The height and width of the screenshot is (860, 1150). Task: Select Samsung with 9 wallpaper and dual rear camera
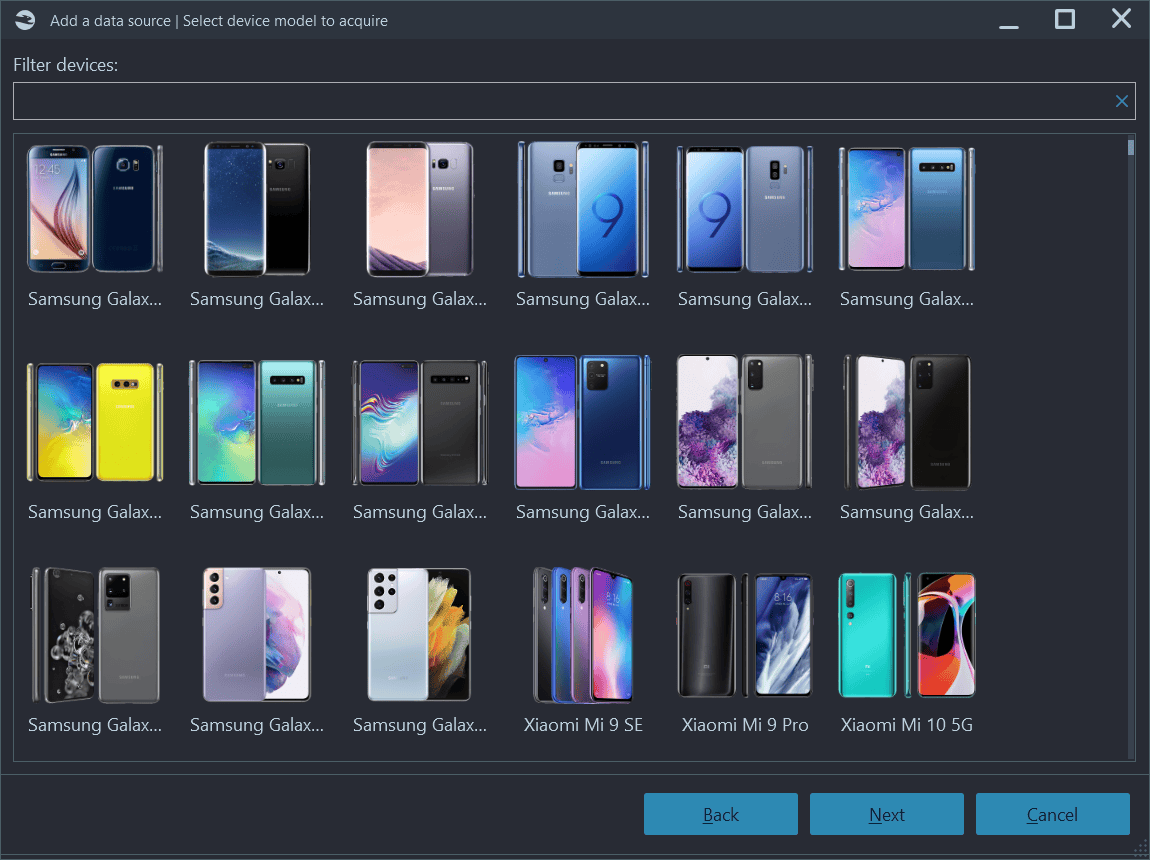click(744, 226)
